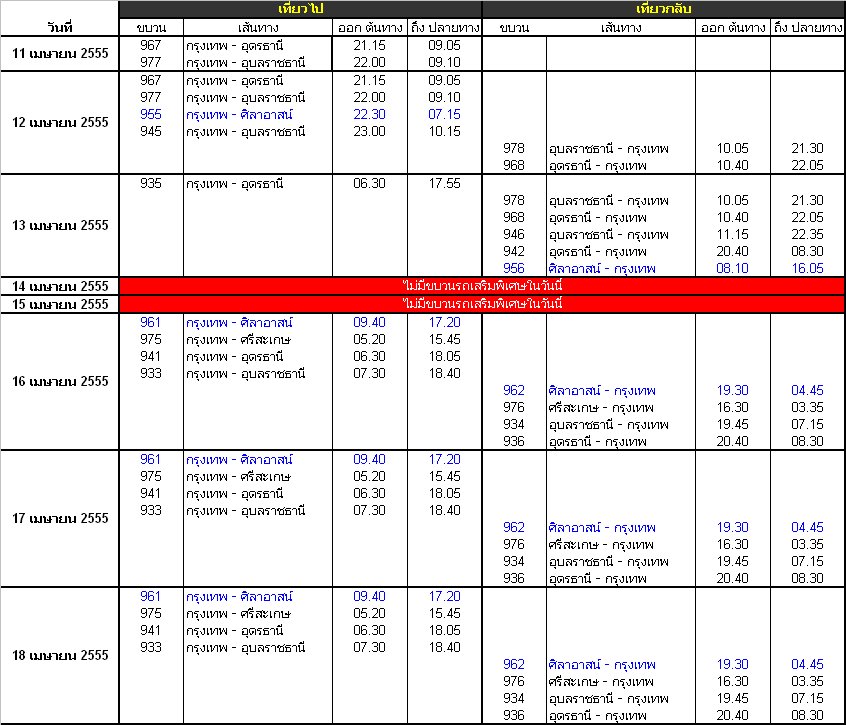
Task: Select train number 945 cell
Action: coord(150,131)
